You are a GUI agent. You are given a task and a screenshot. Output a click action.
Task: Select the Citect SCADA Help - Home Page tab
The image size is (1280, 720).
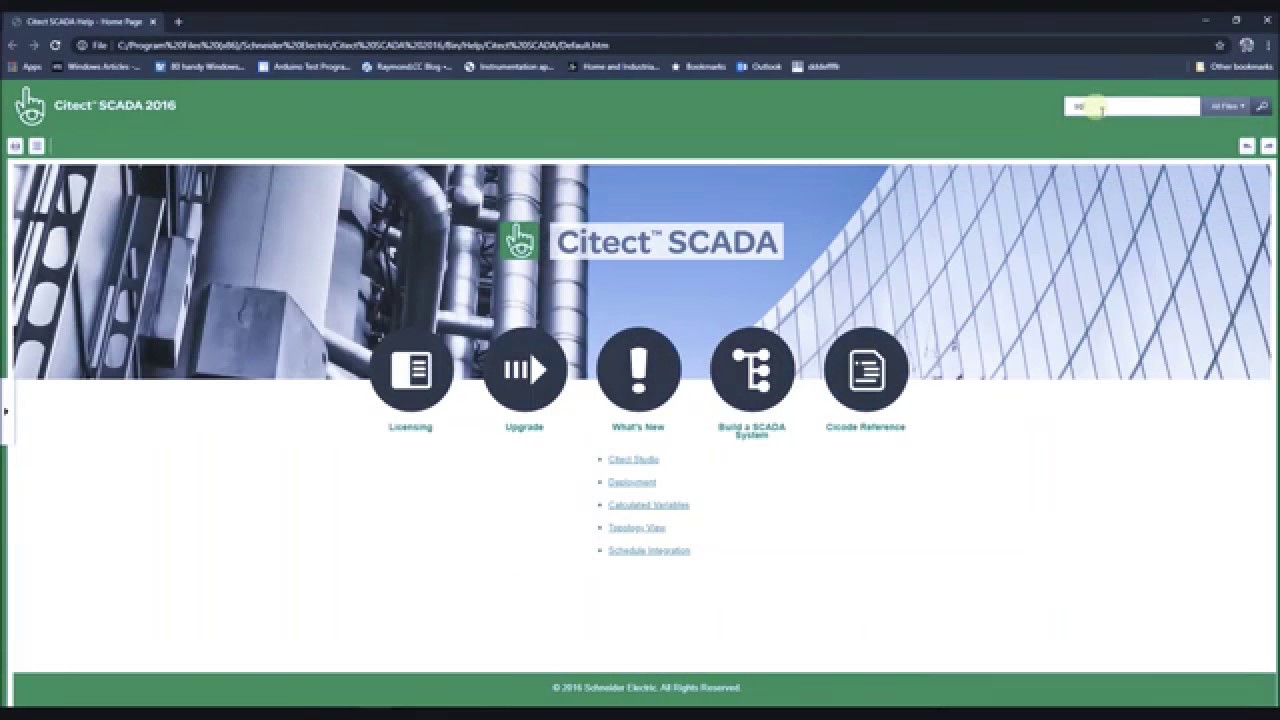84,21
